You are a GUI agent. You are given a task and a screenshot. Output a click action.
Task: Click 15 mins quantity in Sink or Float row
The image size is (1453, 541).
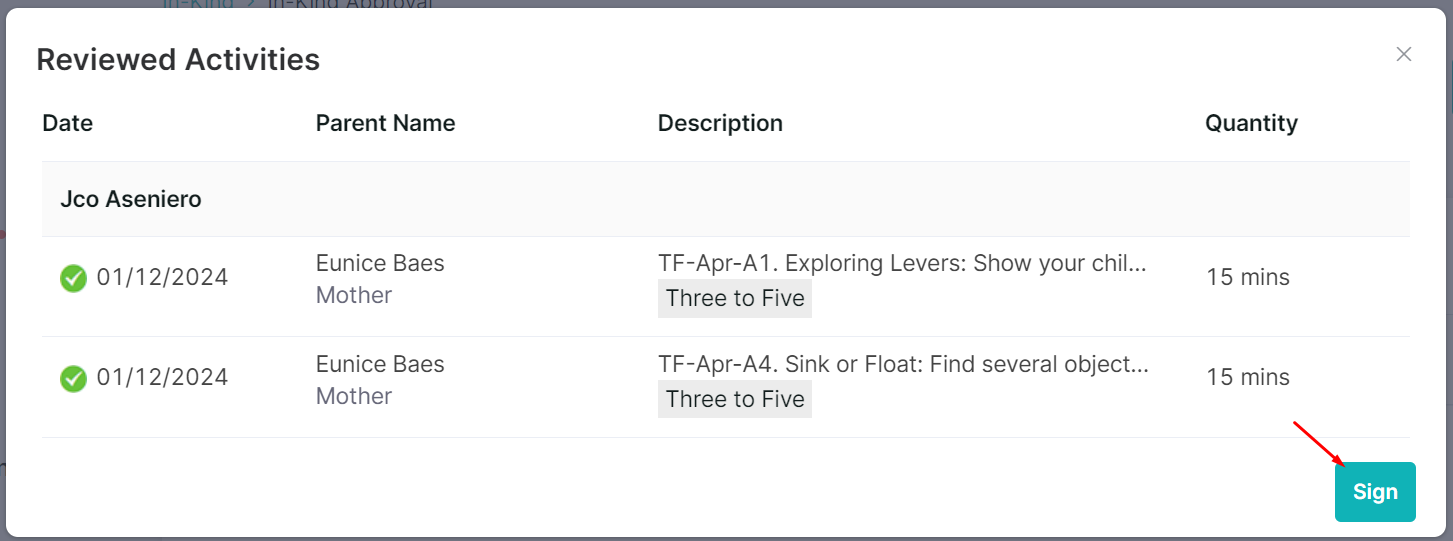click(1248, 377)
